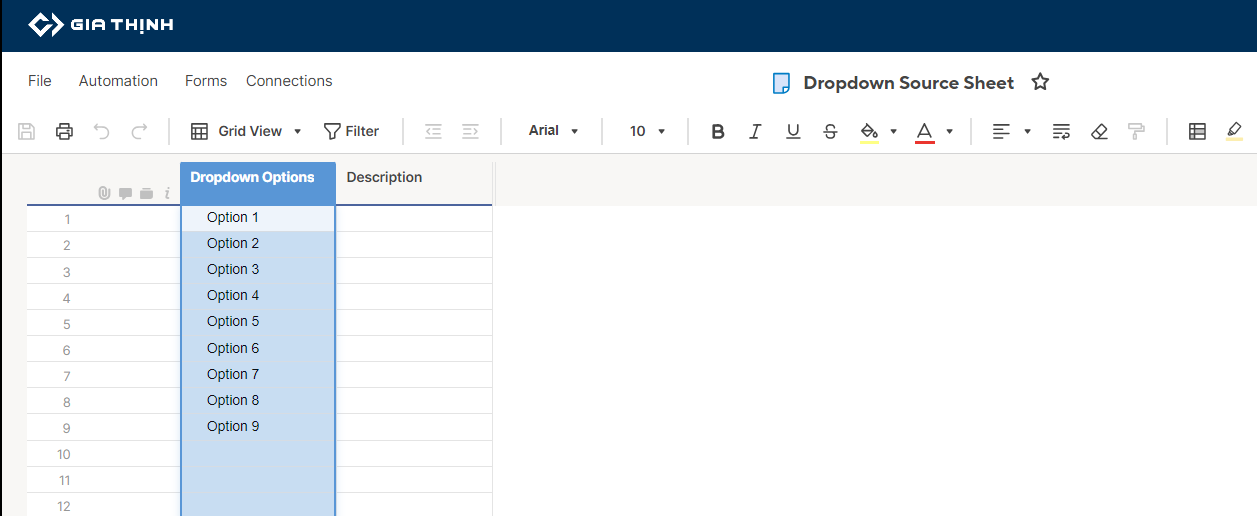Click the Filter button
This screenshot has width=1257, height=516.
(x=351, y=131)
